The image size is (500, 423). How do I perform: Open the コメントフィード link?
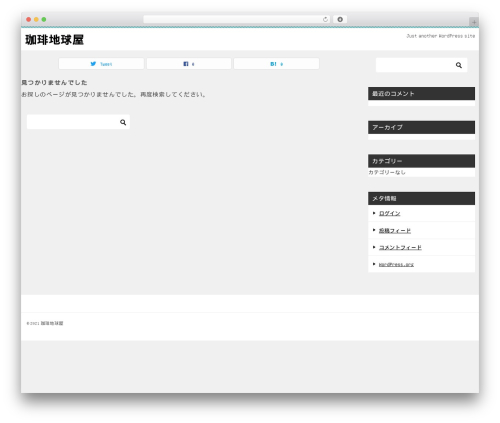(400, 247)
